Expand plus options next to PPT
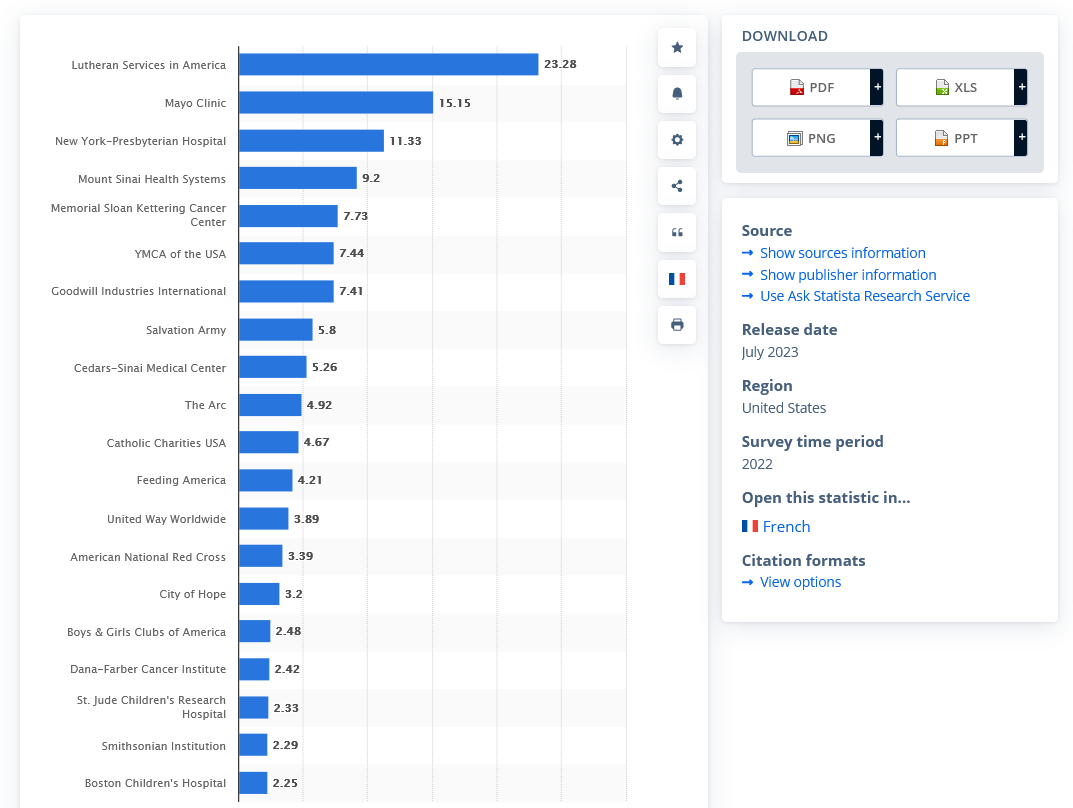 (x=1021, y=138)
